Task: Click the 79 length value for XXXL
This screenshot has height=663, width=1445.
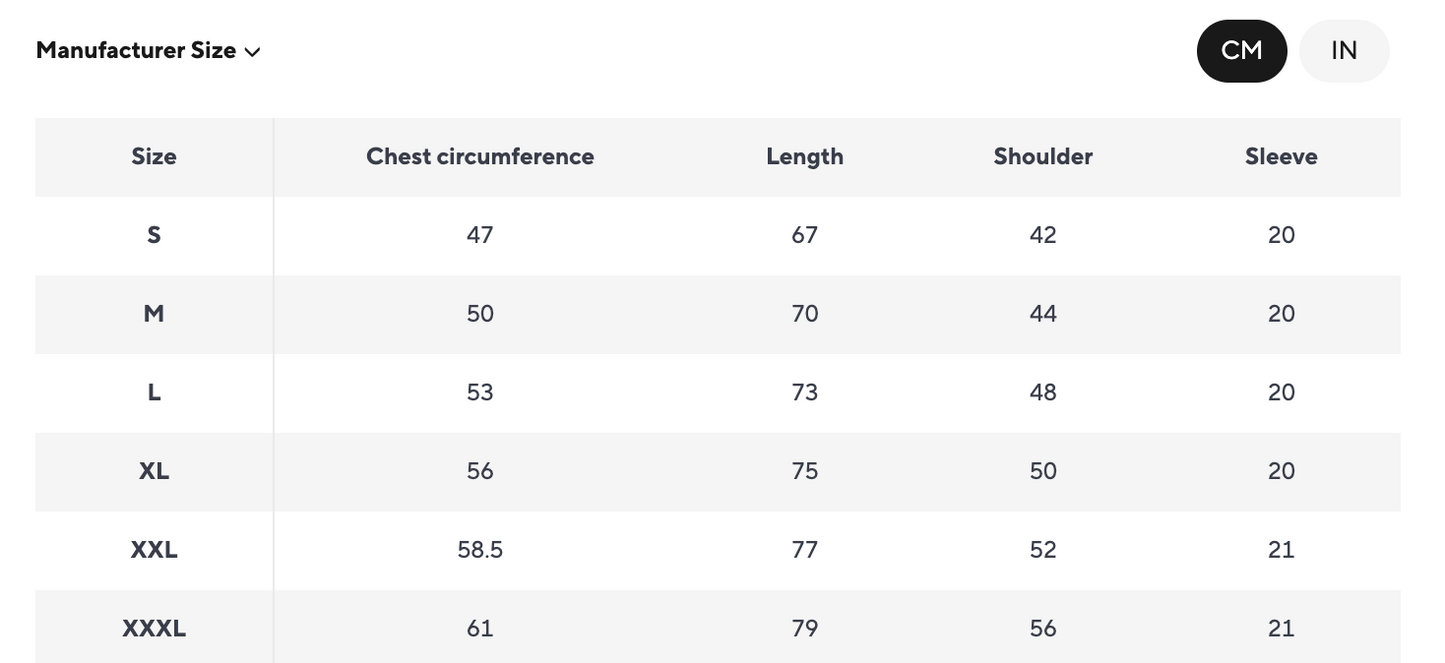Action: pos(804,629)
